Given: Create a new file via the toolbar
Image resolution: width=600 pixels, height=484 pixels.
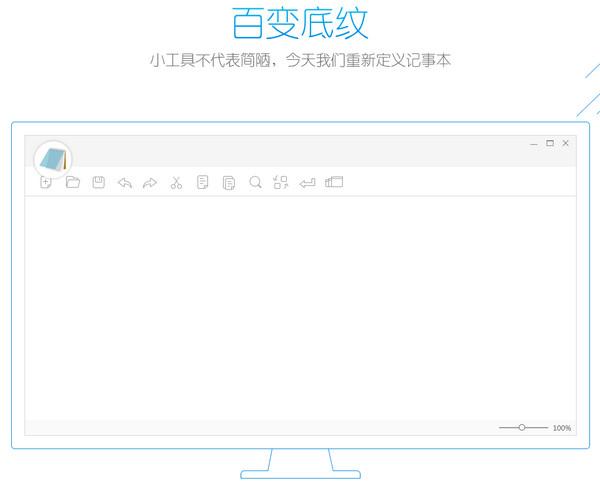Looking at the screenshot, I should coord(46,183).
